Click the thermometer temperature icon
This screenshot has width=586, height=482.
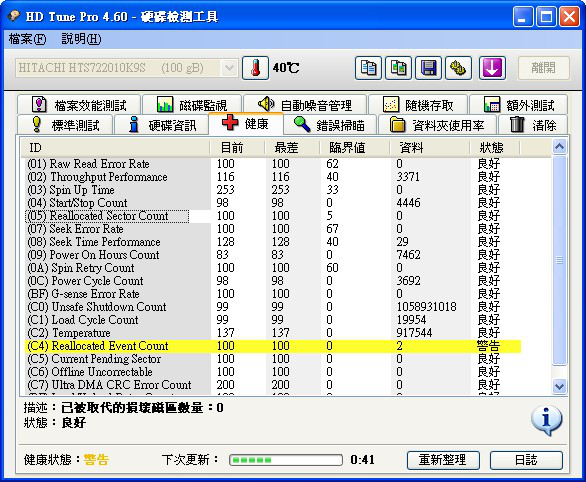(x=255, y=68)
